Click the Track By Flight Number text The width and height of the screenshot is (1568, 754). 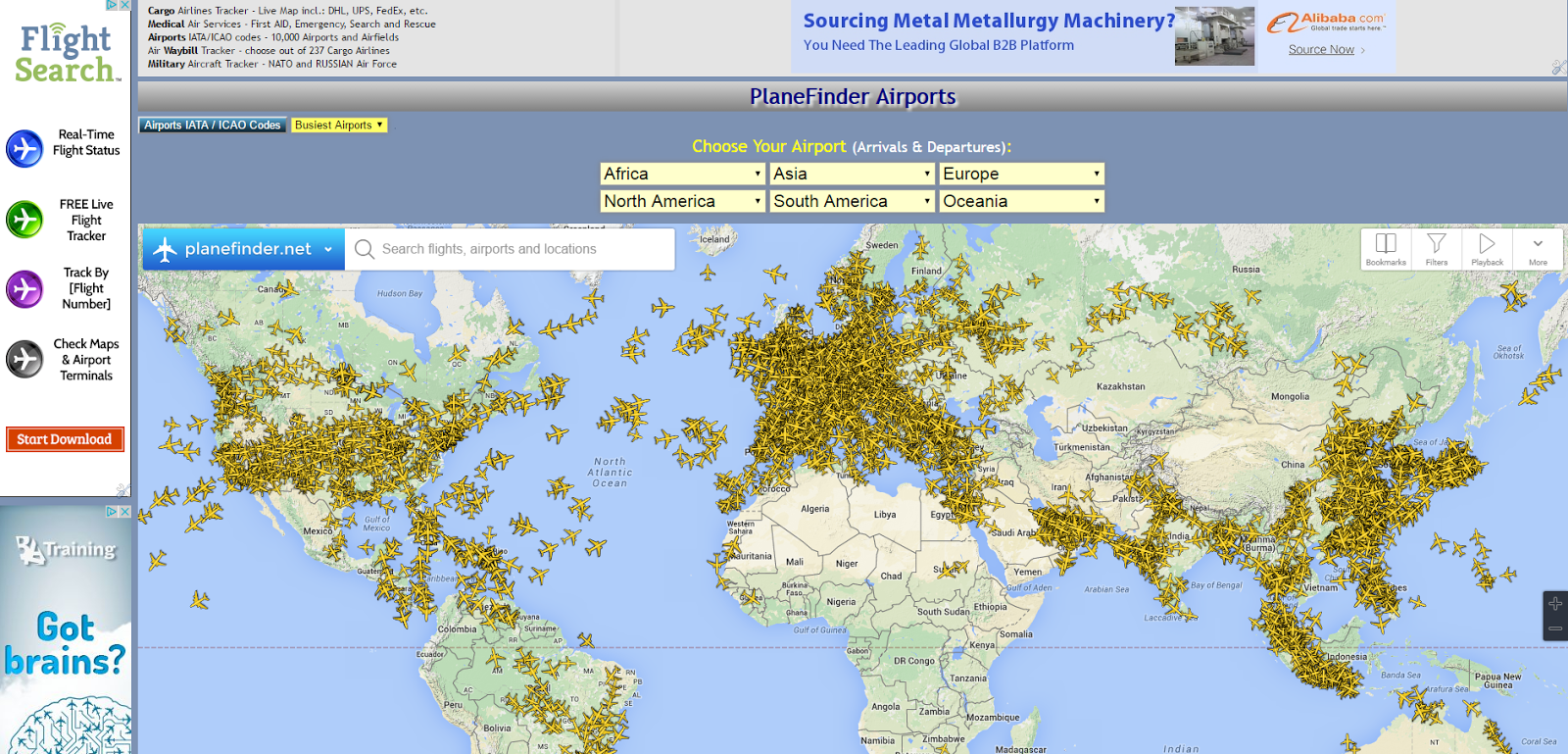pos(86,288)
